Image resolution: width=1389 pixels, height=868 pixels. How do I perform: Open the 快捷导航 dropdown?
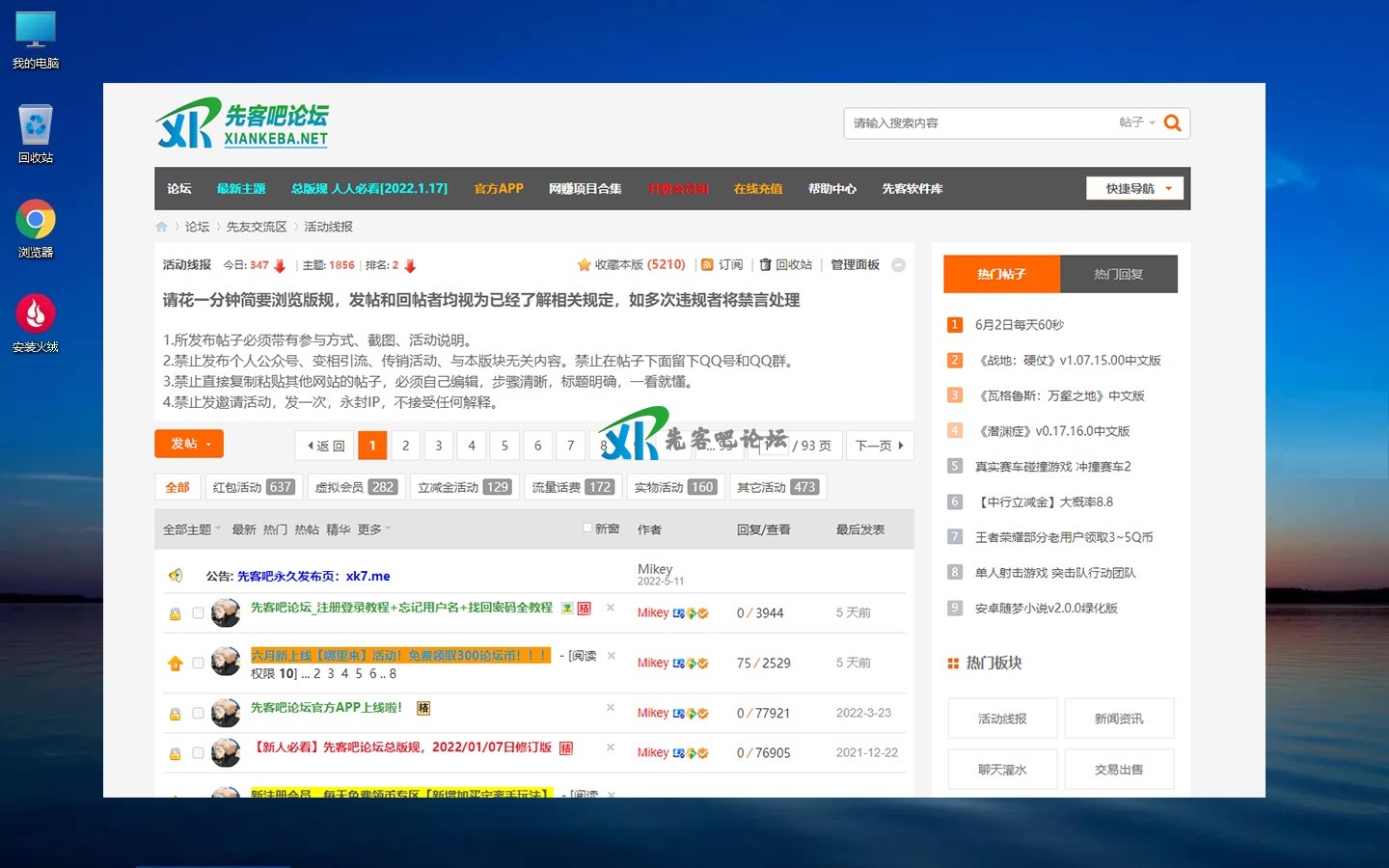point(1134,189)
